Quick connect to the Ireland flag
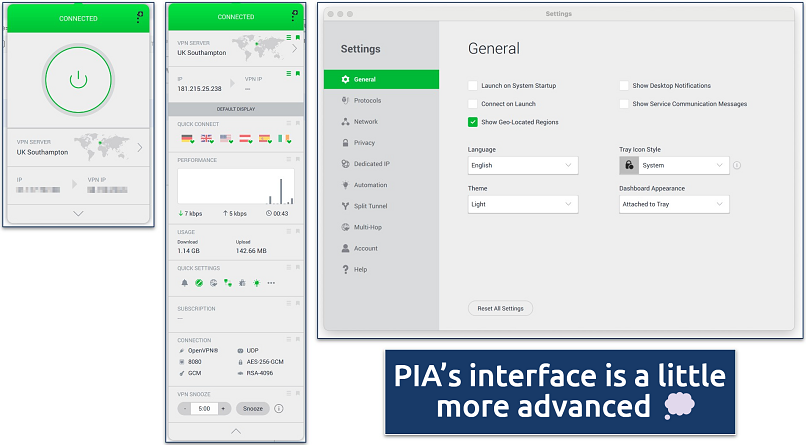 click(284, 139)
